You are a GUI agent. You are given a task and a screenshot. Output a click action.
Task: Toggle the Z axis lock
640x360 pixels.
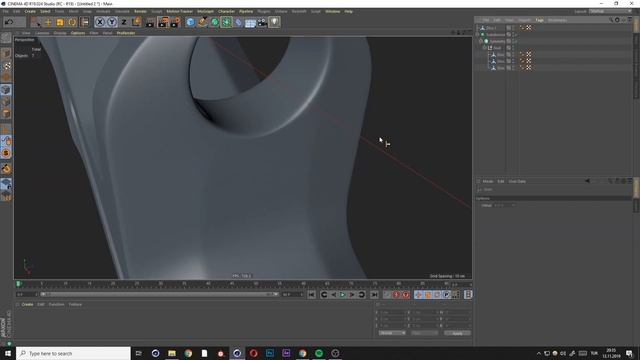click(124, 22)
